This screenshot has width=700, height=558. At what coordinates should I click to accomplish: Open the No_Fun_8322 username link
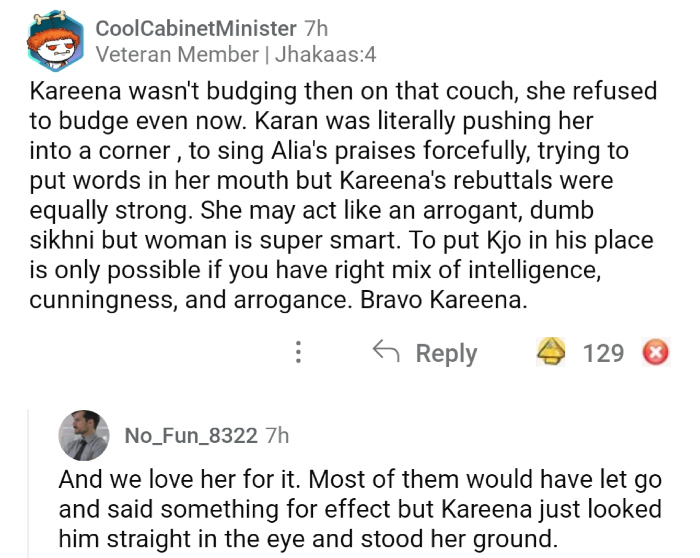pyautogui.click(x=191, y=435)
